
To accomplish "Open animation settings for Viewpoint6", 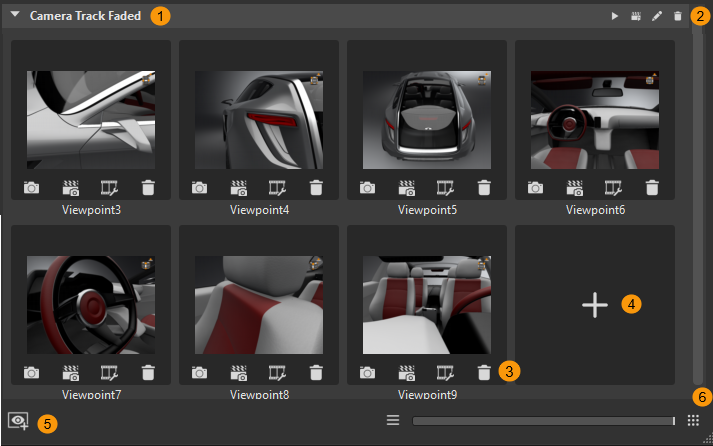I will click(x=613, y=188).
